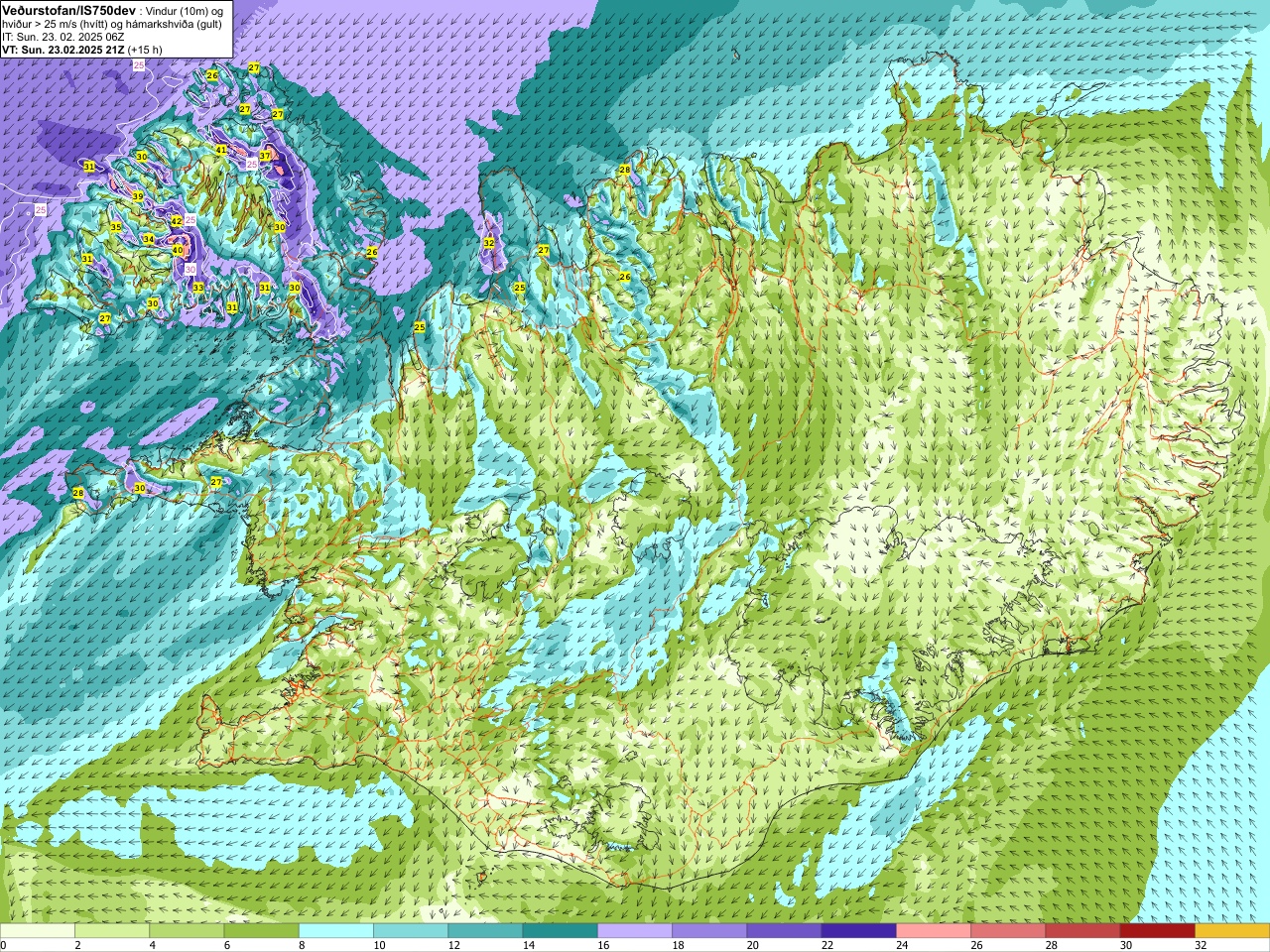Select the 16–18 m/s lavender legend swatch
The image size is (1270, 952).
(635, 931)
